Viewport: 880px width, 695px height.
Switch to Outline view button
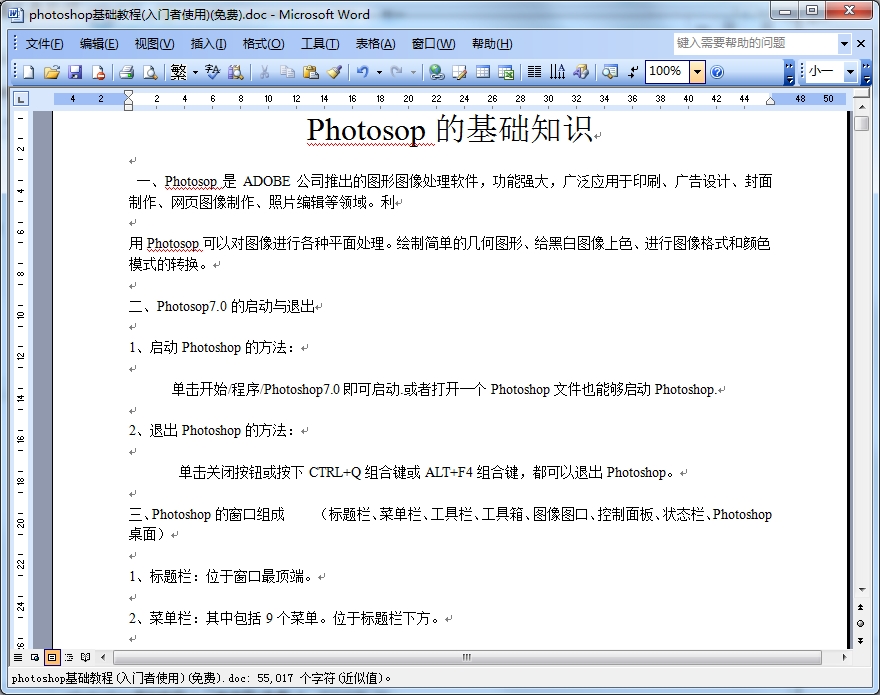68,657
